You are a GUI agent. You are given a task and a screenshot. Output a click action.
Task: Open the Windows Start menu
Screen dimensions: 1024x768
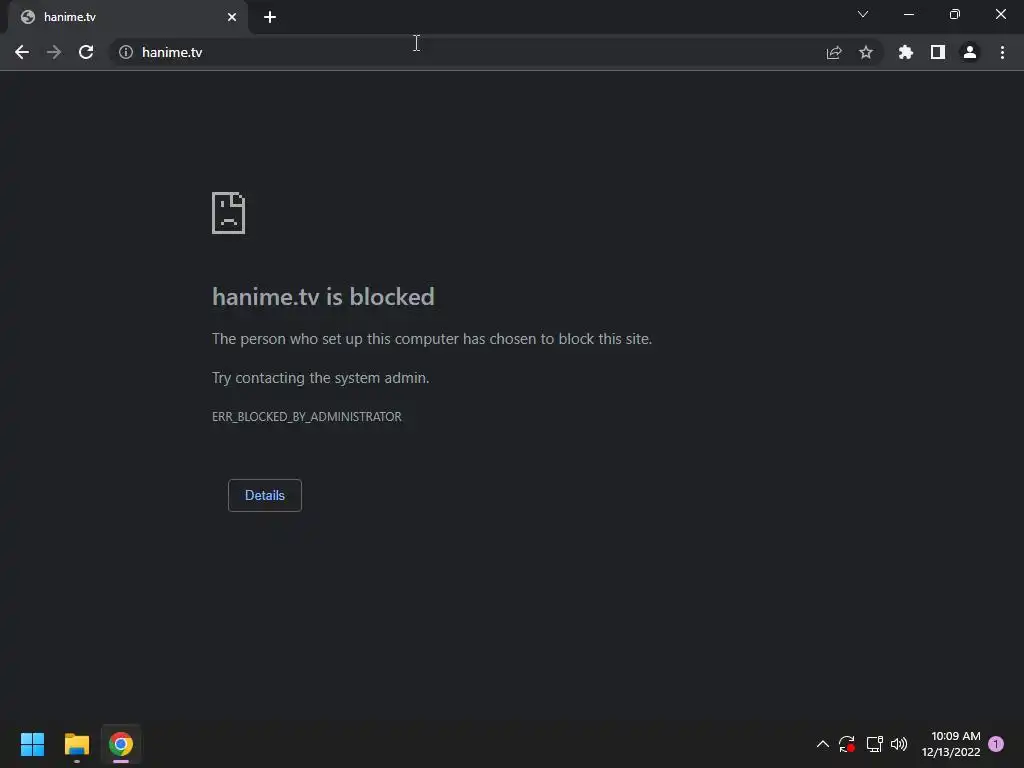click(x=32, y=744)
